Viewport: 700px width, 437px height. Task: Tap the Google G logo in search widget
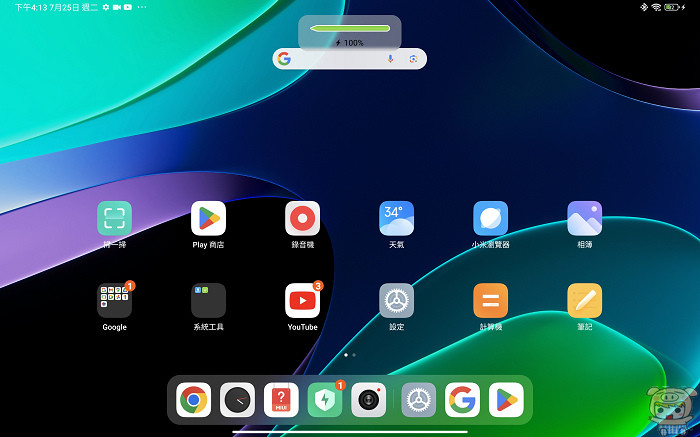pyautogui.click(x=284, y=59)
